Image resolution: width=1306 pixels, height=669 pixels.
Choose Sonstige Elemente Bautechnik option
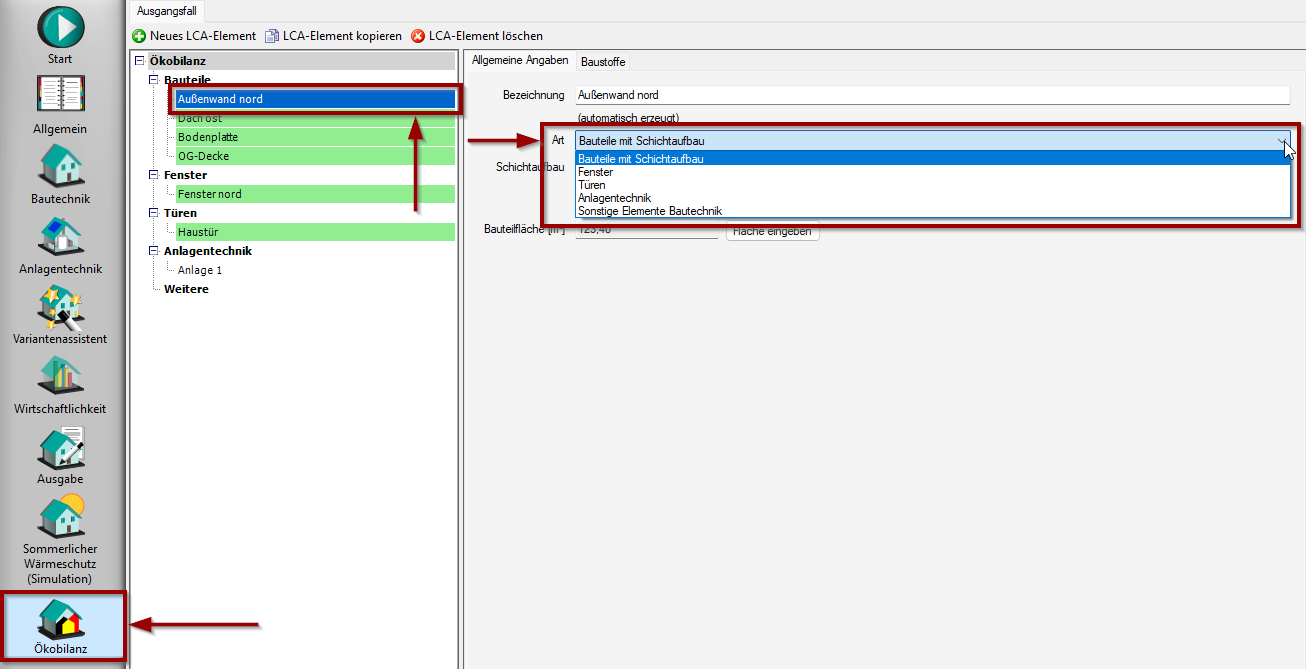pyautogui.click(x=649, y=211)
